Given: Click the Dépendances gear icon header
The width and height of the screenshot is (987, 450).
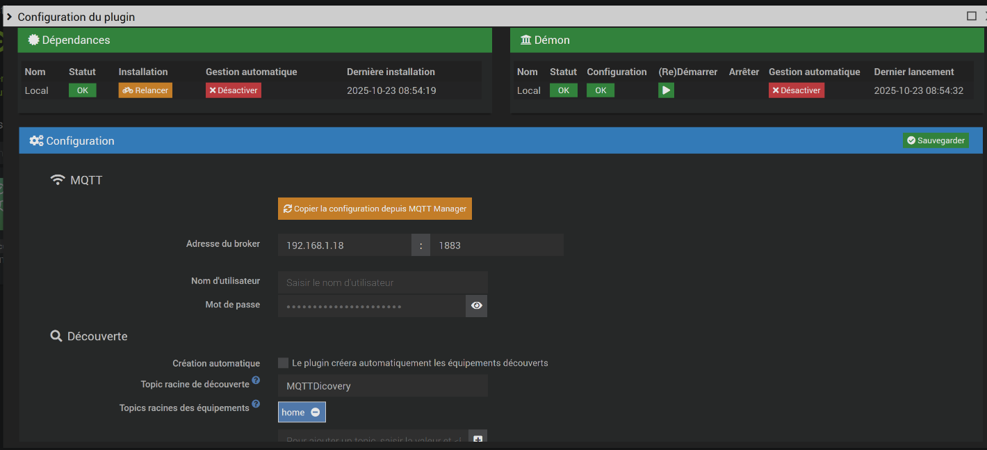Looking at the screenshot, I should click(x=34, y=40).
